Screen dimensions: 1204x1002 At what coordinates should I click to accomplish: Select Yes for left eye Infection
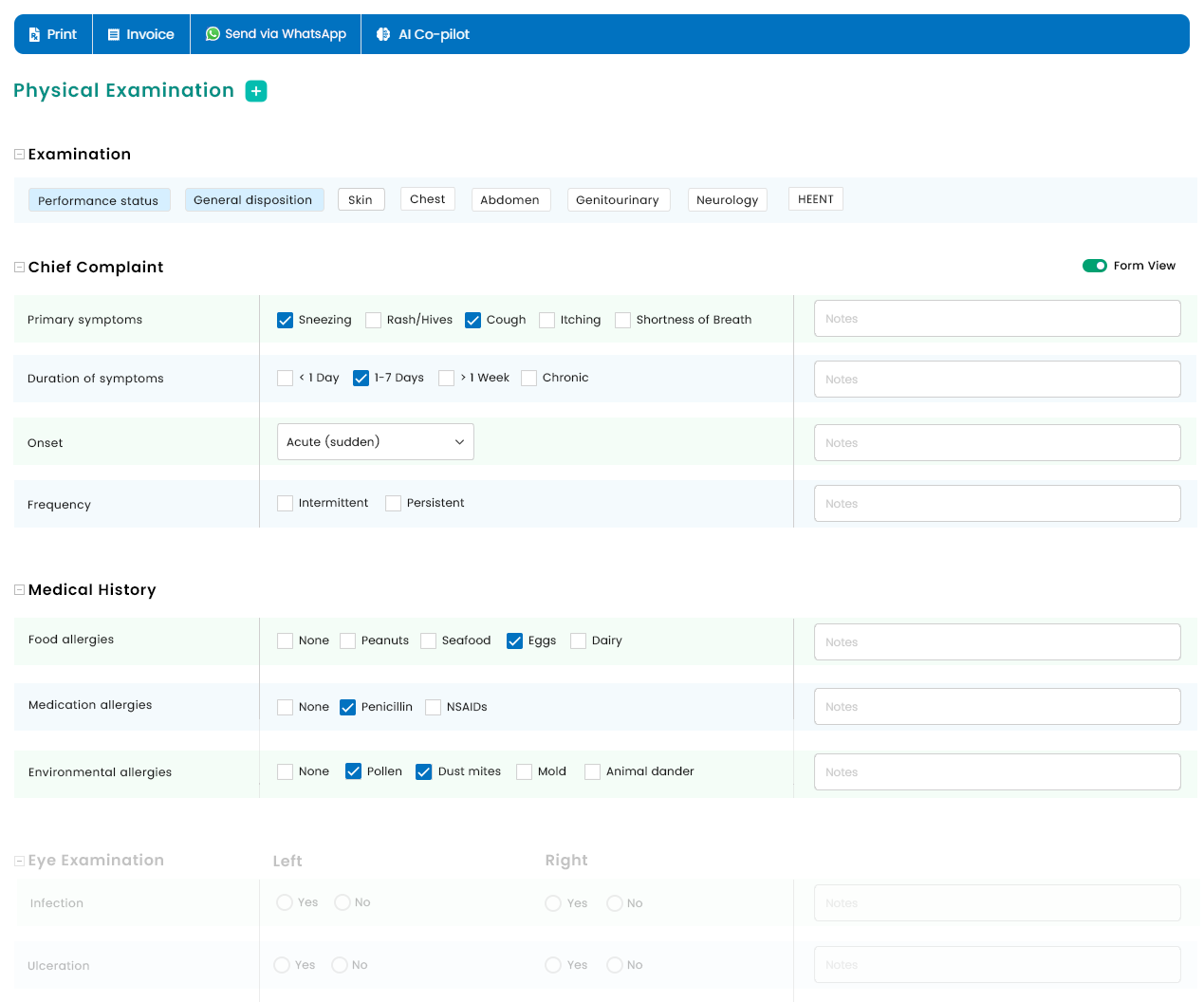point(285,902)
